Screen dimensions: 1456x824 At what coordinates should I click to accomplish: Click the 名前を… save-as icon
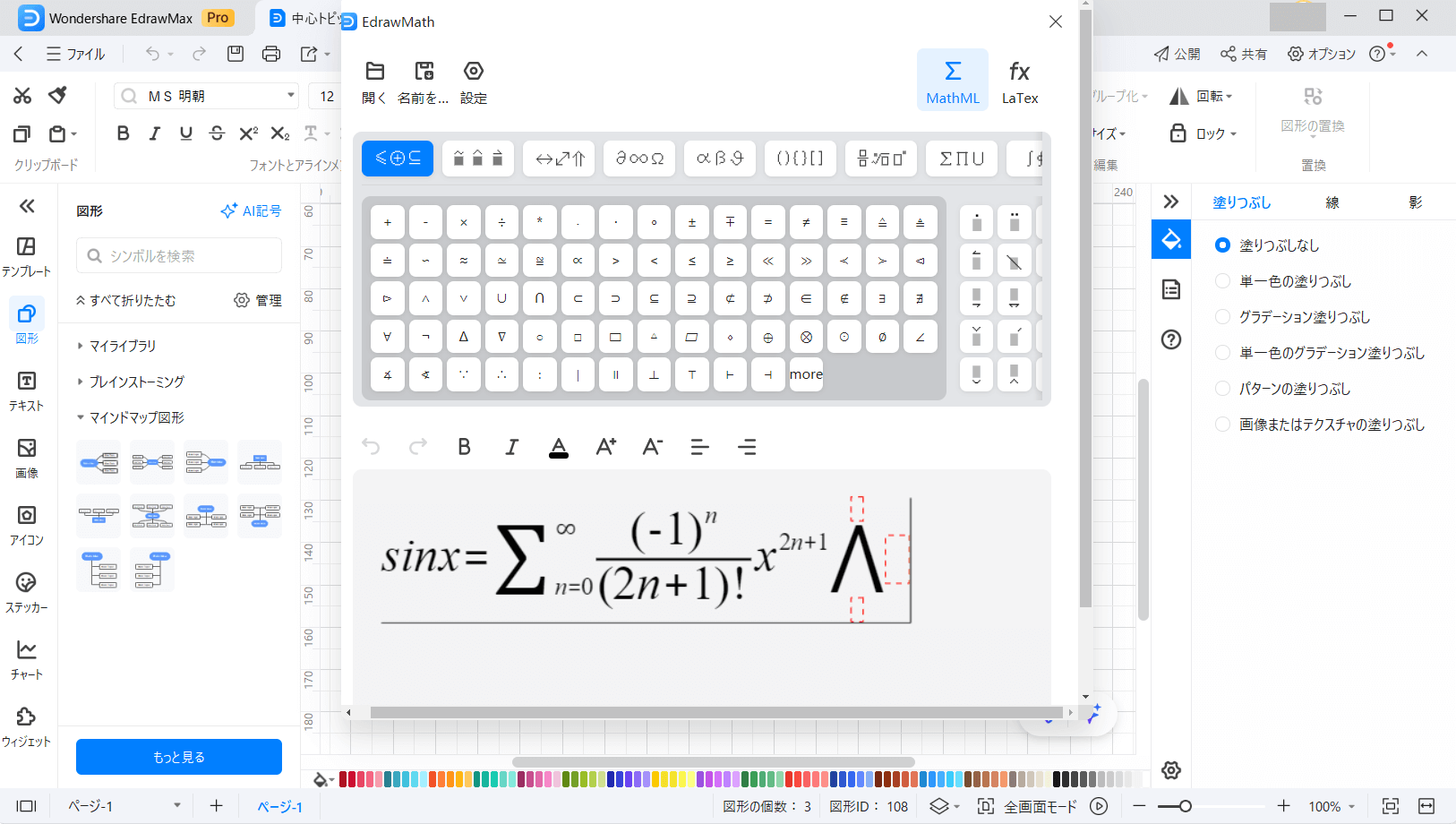(x=424, y=82)
